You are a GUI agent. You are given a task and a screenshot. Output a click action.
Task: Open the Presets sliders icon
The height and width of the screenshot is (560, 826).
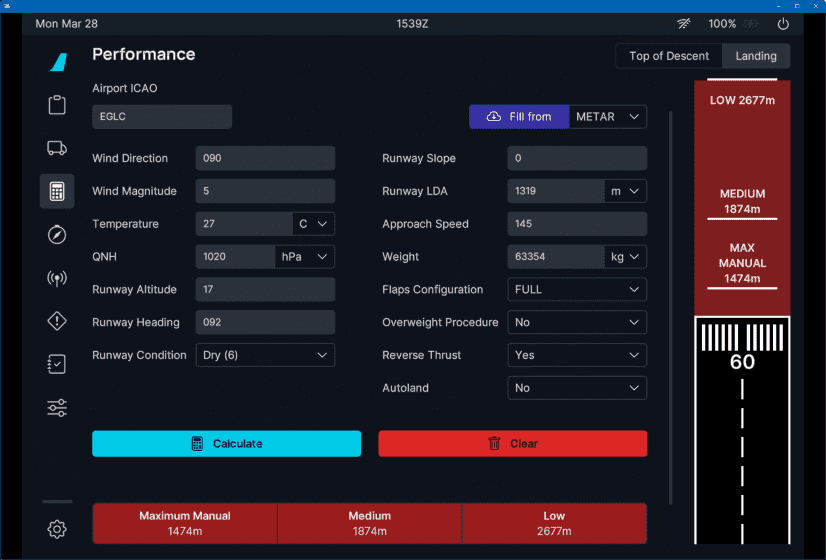coord(57,407)
